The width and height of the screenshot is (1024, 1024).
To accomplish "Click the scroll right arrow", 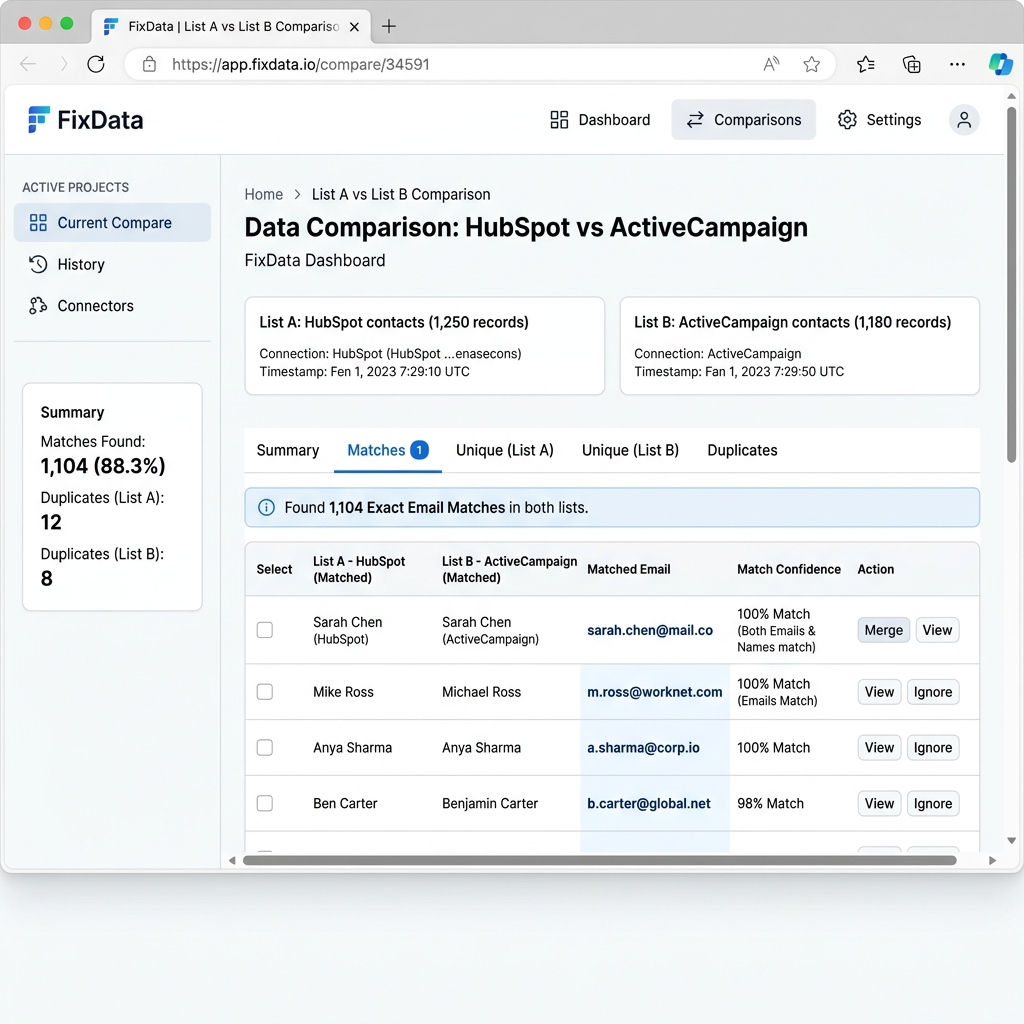I will click(993, 861).
